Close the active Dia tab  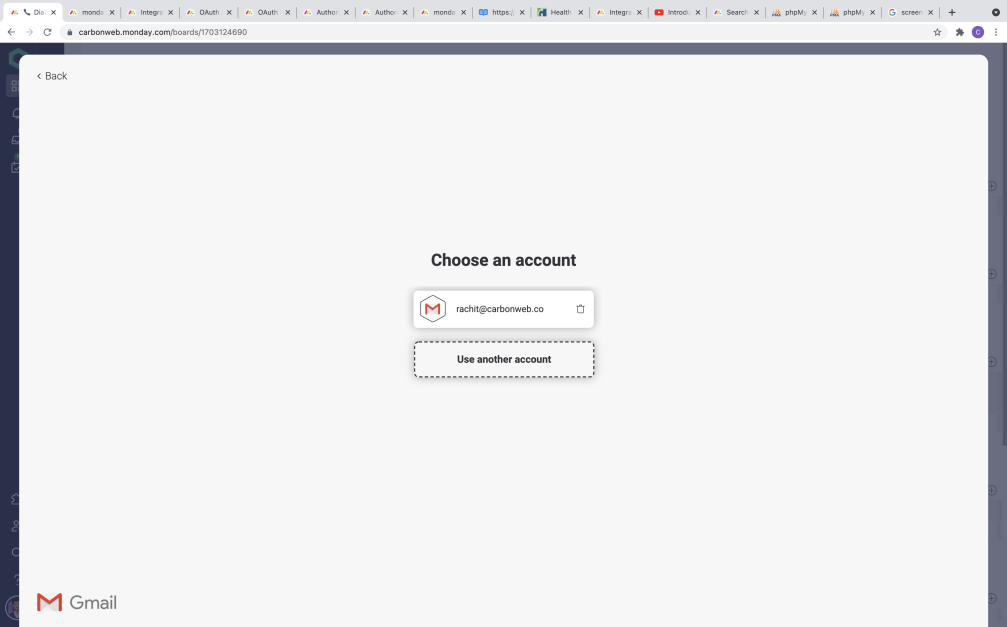click(53, 12)
